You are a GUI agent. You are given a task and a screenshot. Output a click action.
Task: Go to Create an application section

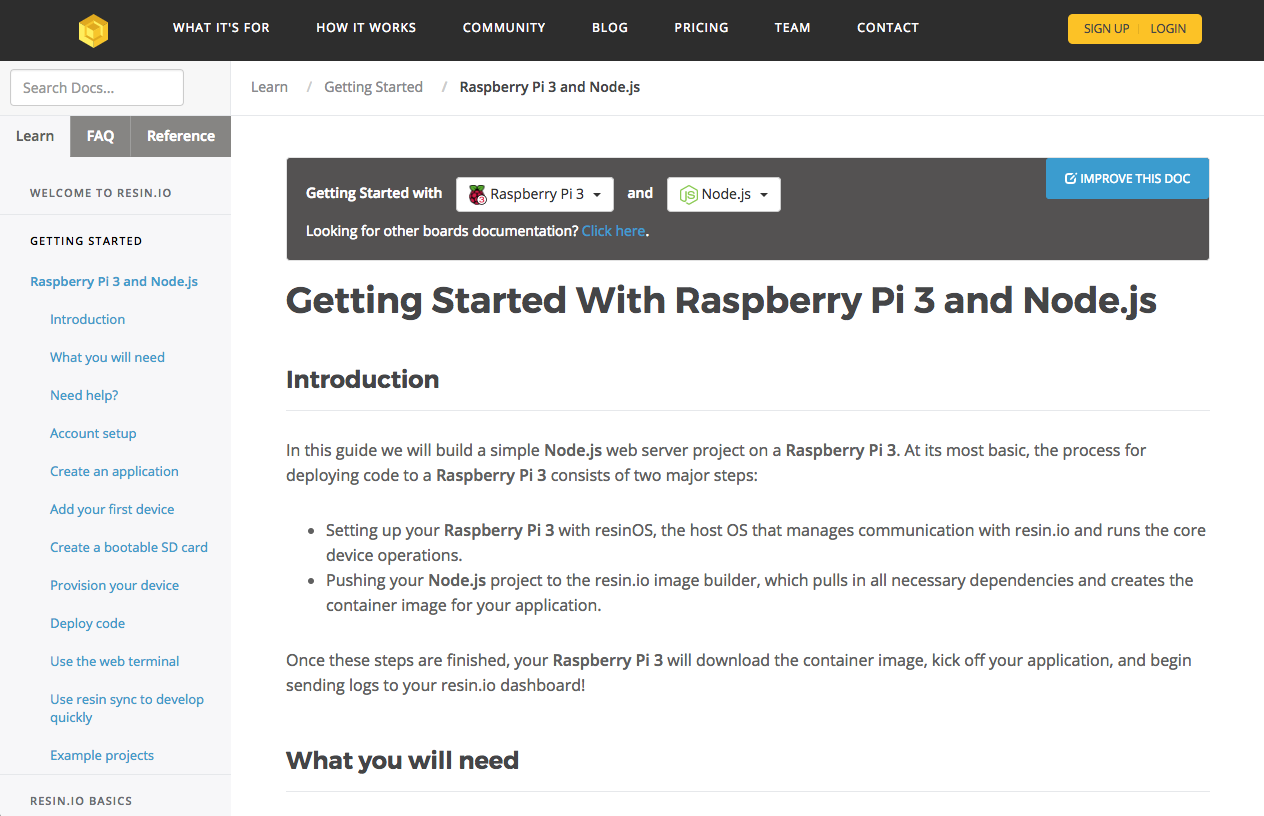point(114,471)
